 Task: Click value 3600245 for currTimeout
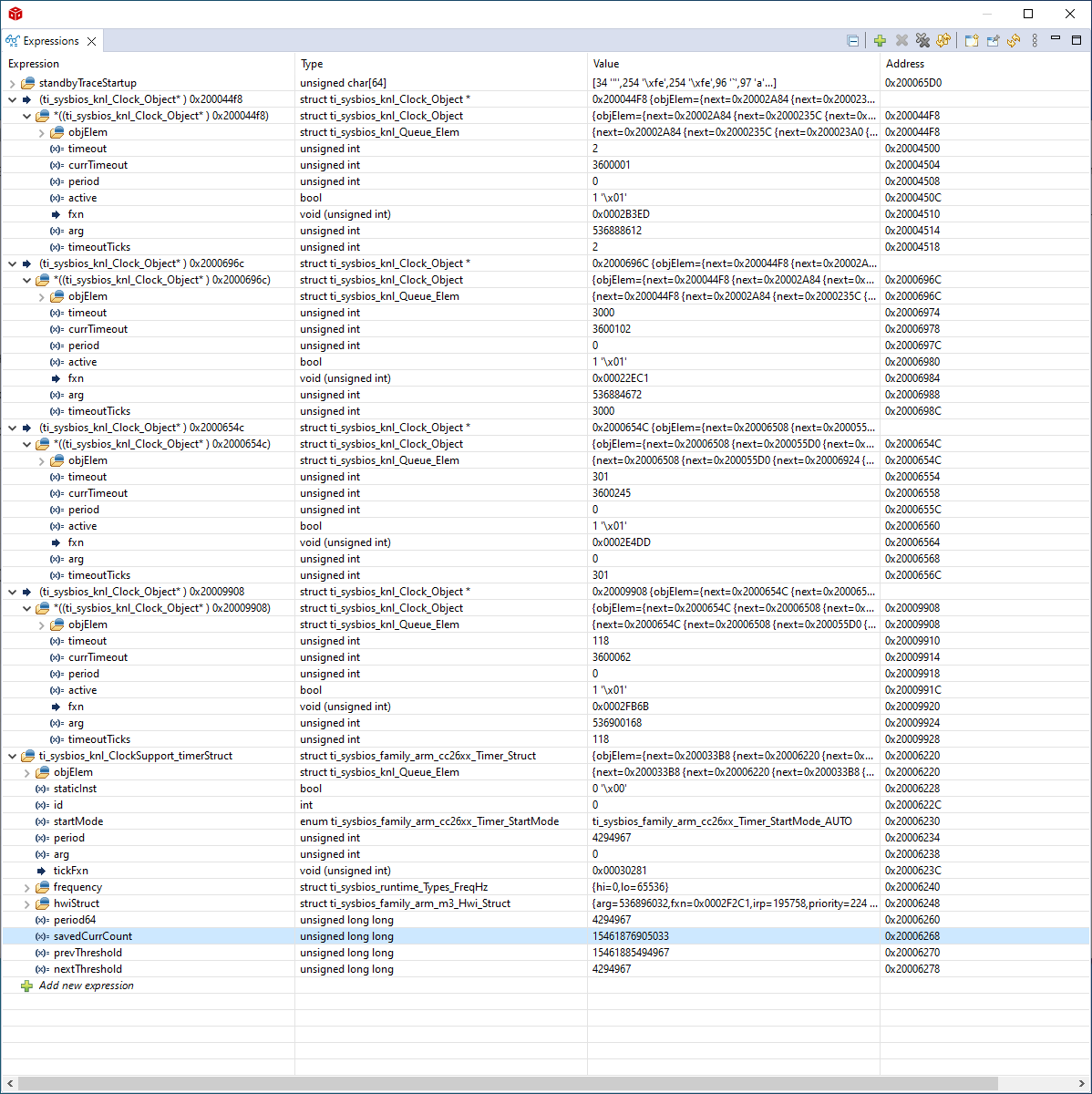(612, 493)
